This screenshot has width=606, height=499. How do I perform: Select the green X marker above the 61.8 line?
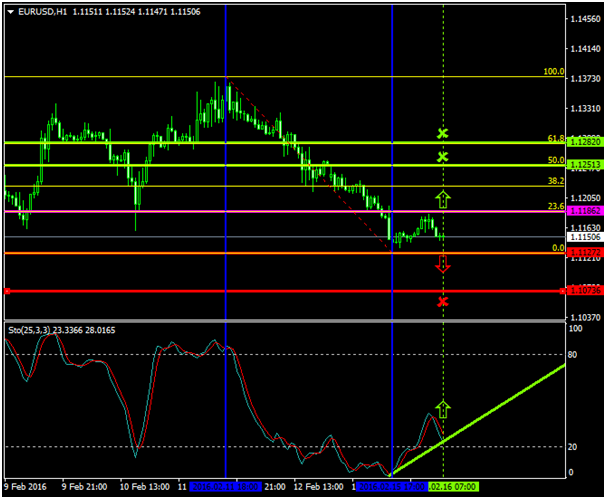tap(443, 133)
